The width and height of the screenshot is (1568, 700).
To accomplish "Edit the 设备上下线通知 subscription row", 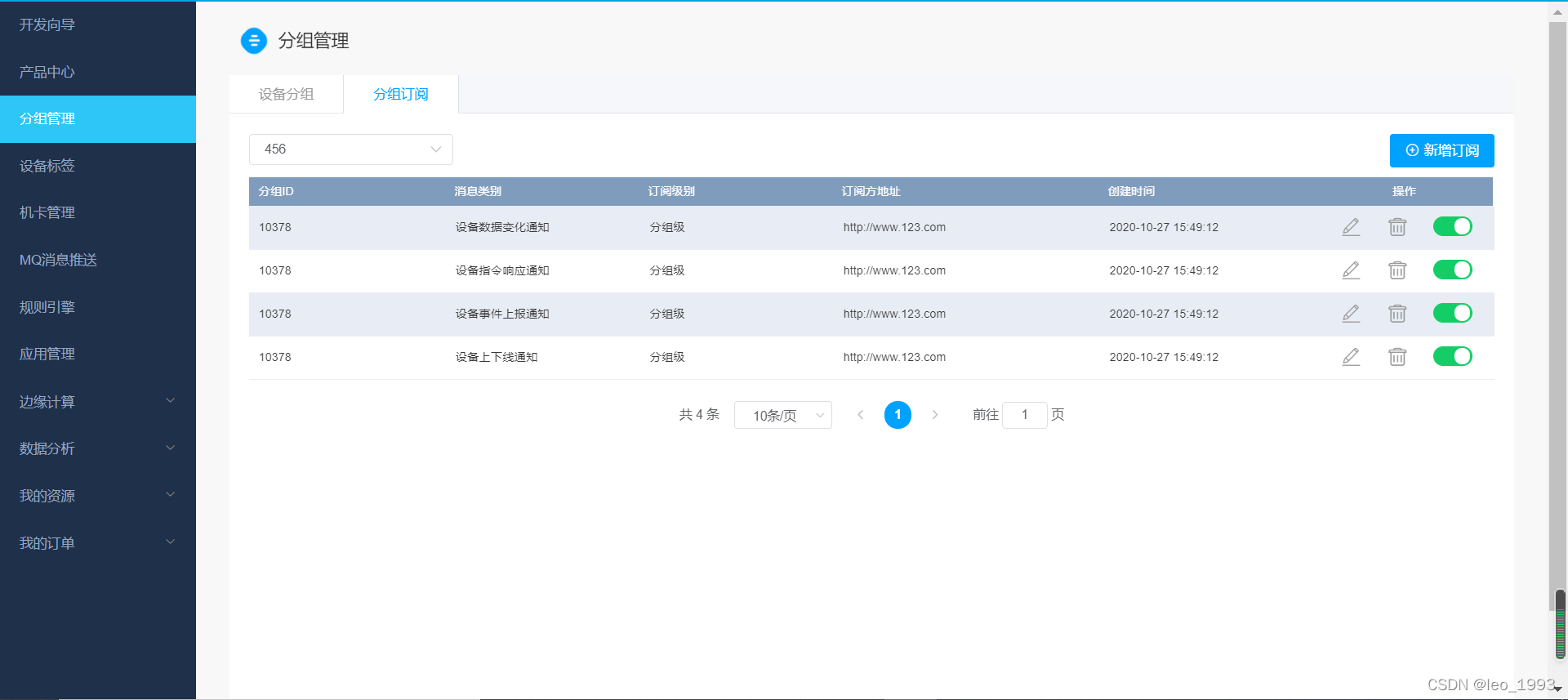I will pos(1351,357).
